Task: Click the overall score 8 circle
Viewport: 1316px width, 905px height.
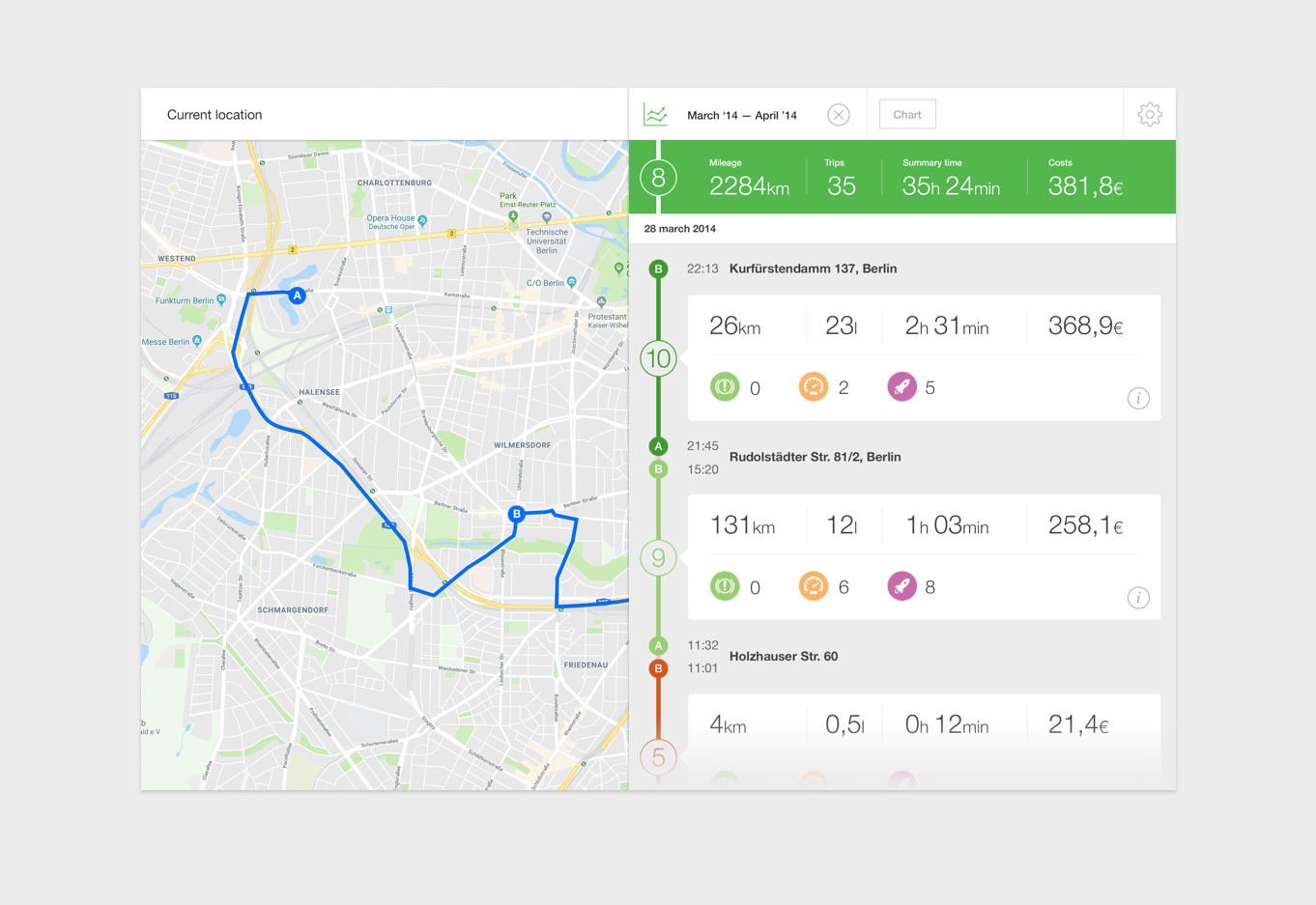Action: [659, 178]
